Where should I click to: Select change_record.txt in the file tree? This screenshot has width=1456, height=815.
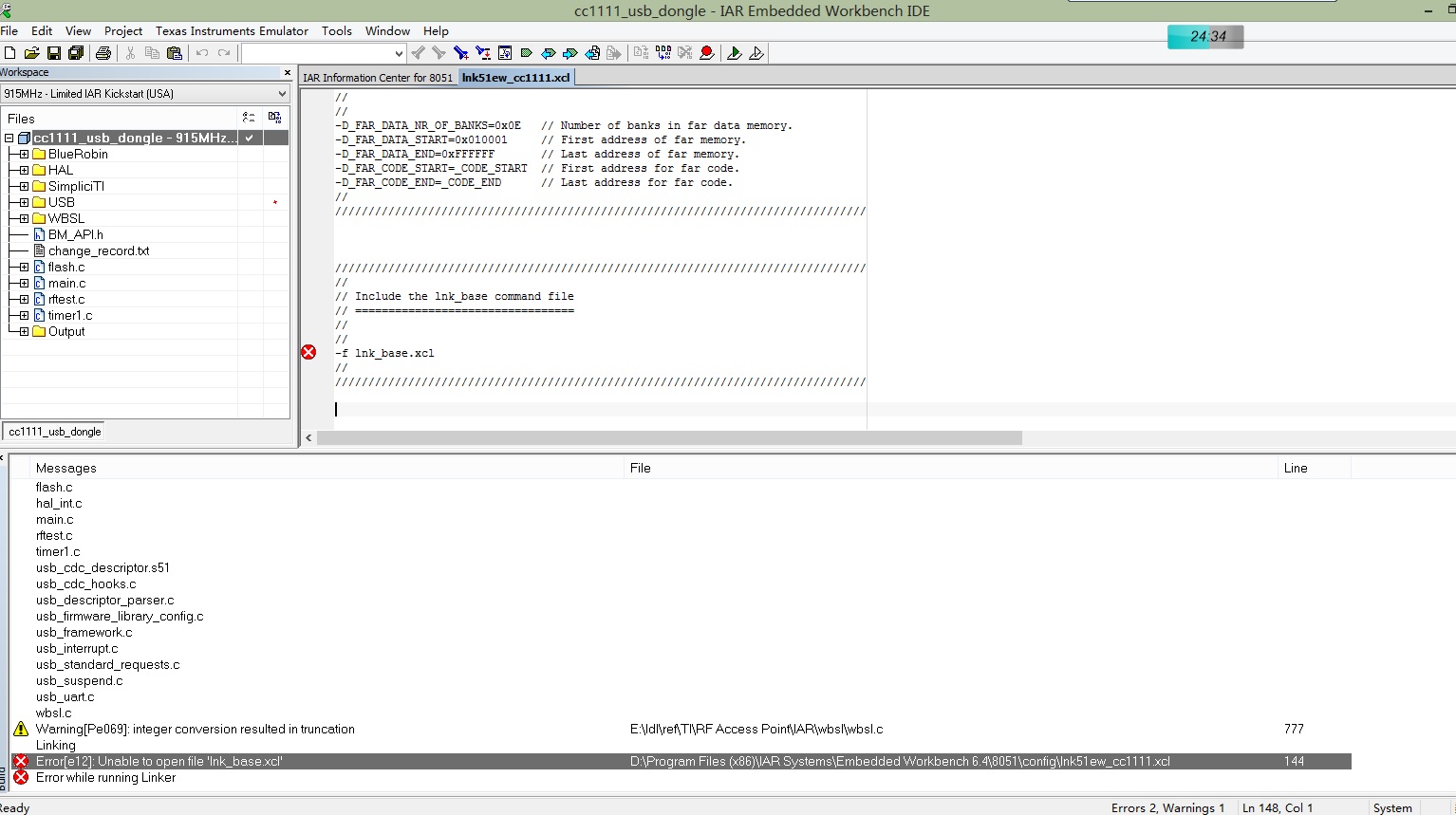pyautogui.click(x=99, y=250)
